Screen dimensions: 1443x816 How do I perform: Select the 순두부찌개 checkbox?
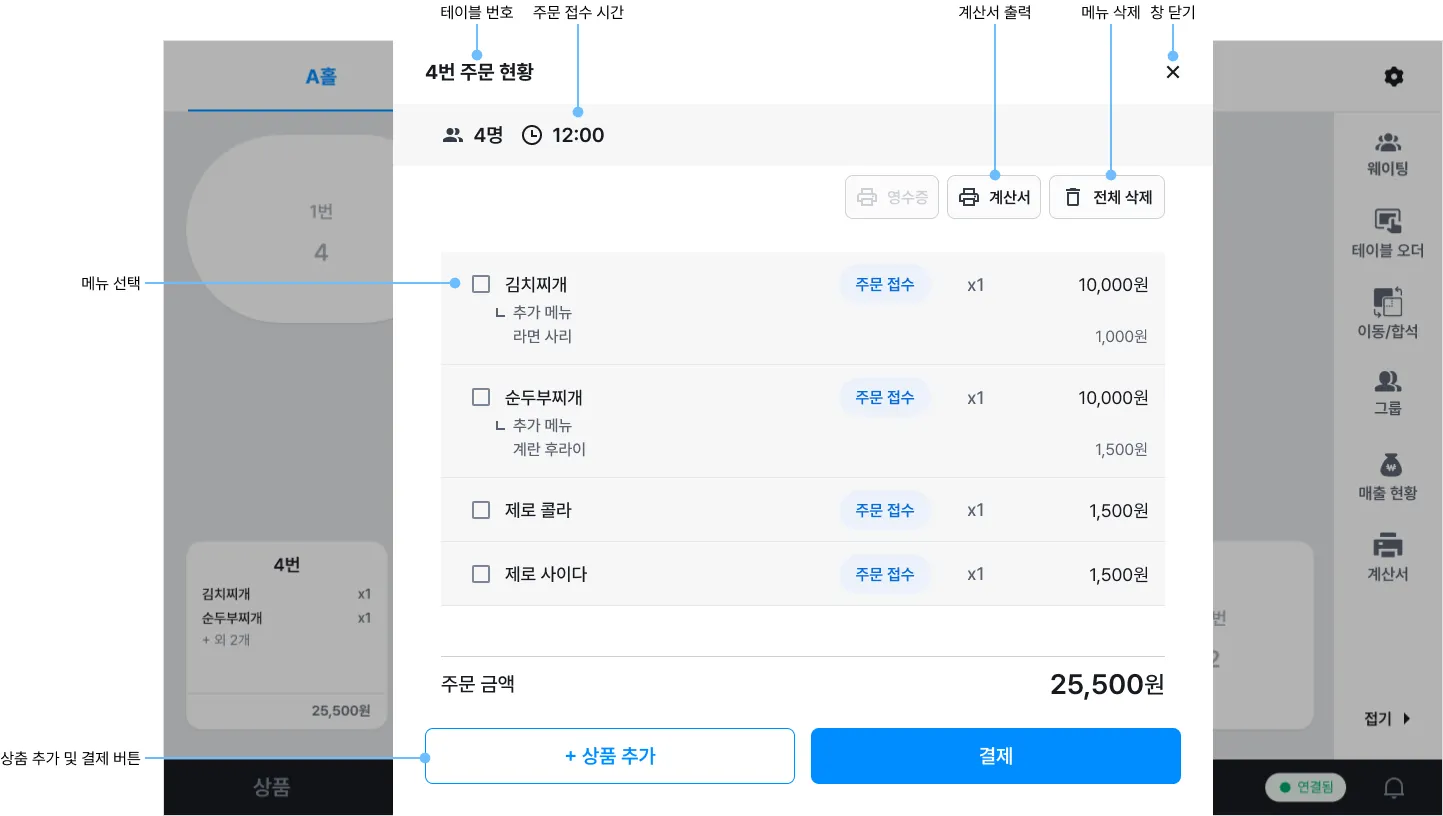click(481, 397)
